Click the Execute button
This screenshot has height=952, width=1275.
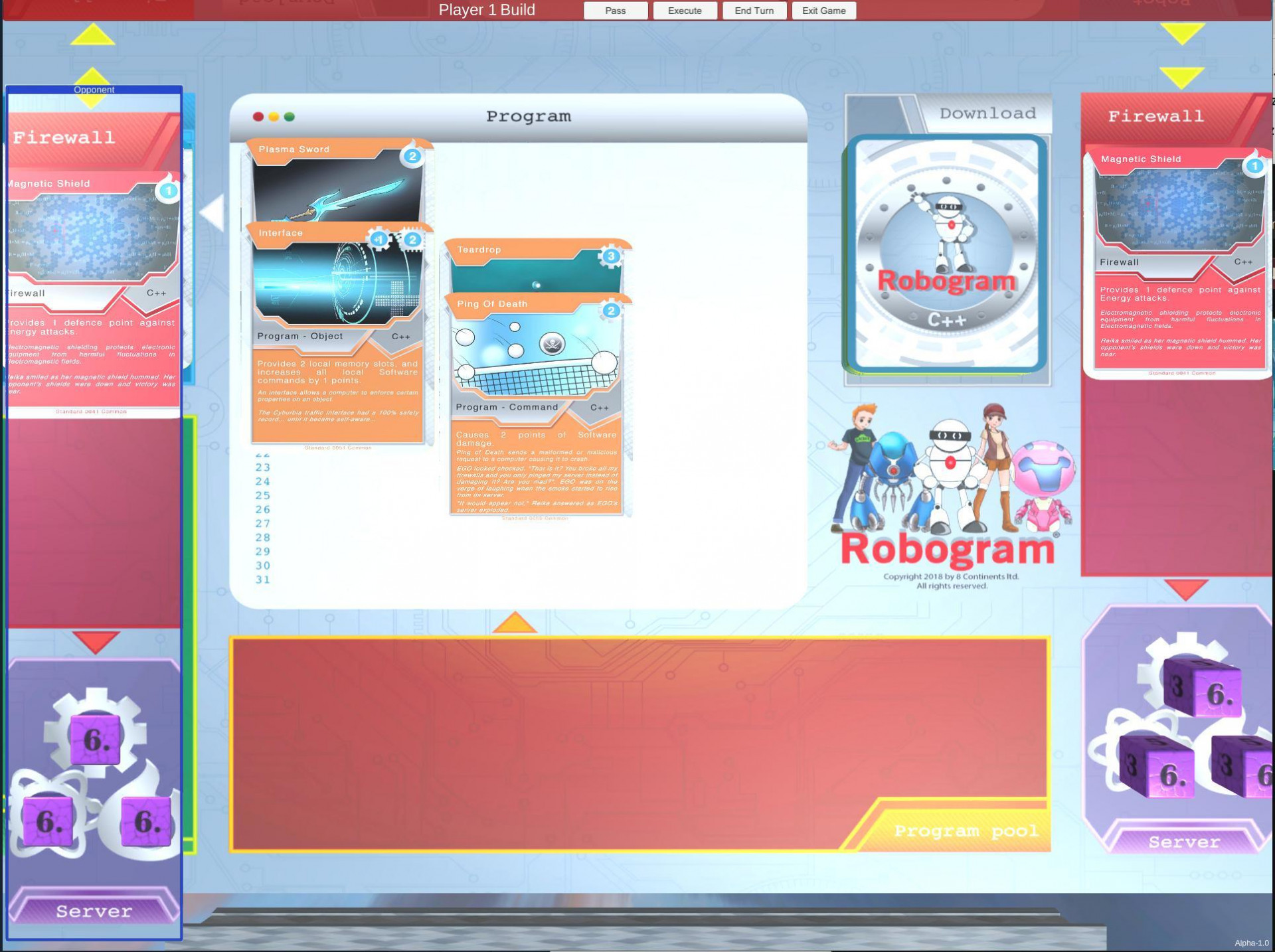click(x=685, y=11)
